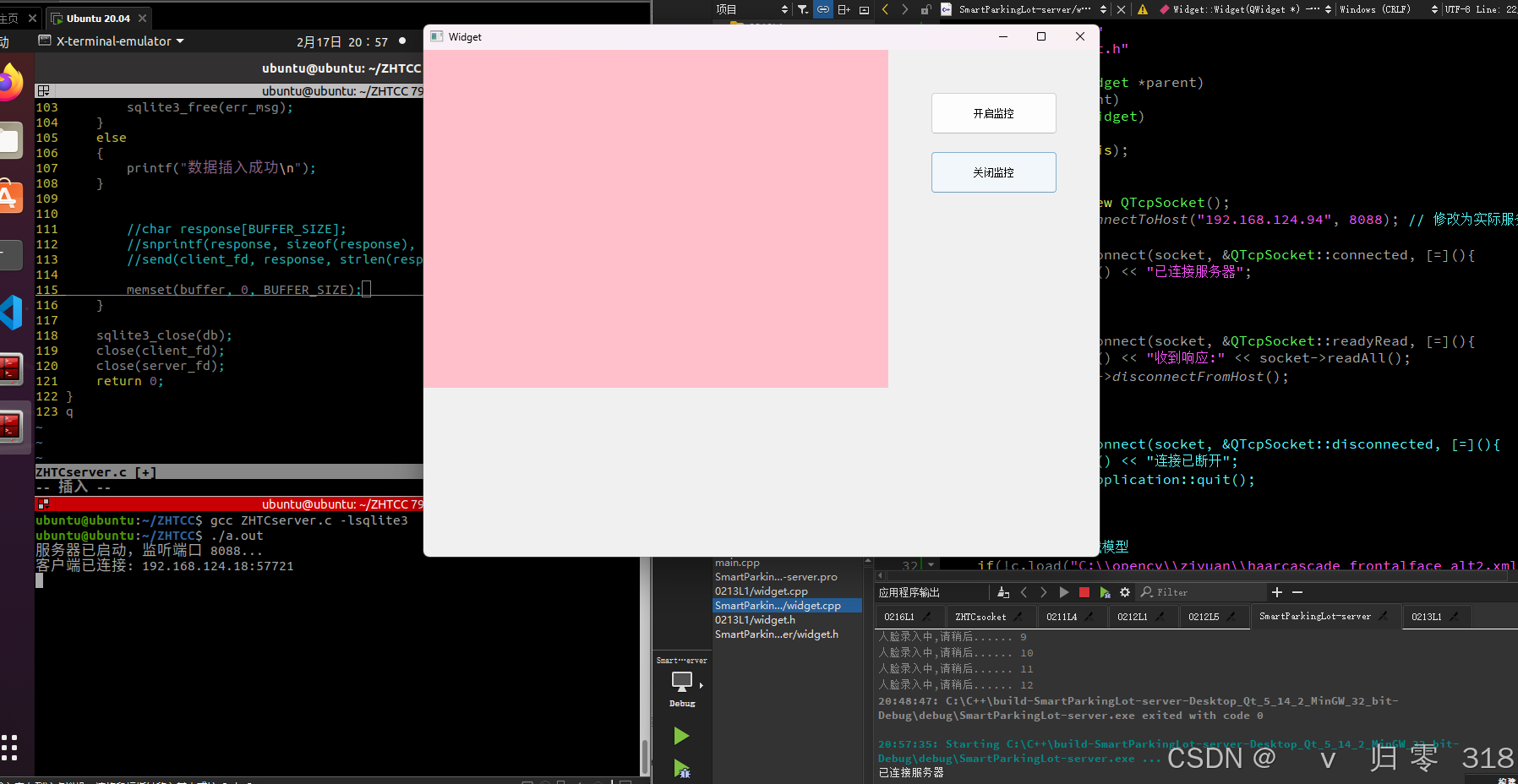Open the Firefox icon in Ubuntu dock
The width and height of the screenshot is (1518, 784).
tap(10, 83)
